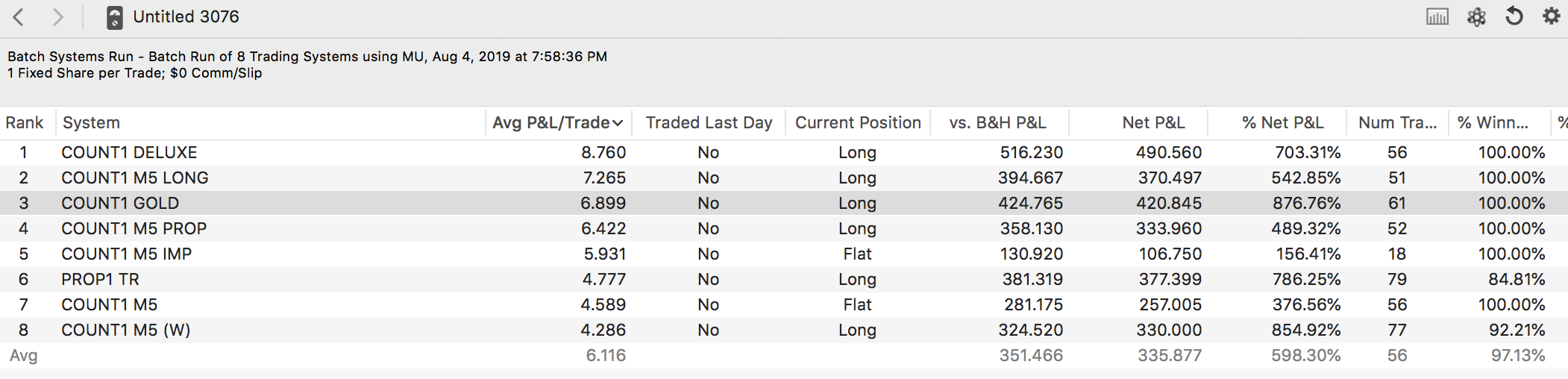Image resolution: width=1568 pixels, height=379 pixels.
Task: Click the % Net P&L column header
Action: pos(1282,123)
